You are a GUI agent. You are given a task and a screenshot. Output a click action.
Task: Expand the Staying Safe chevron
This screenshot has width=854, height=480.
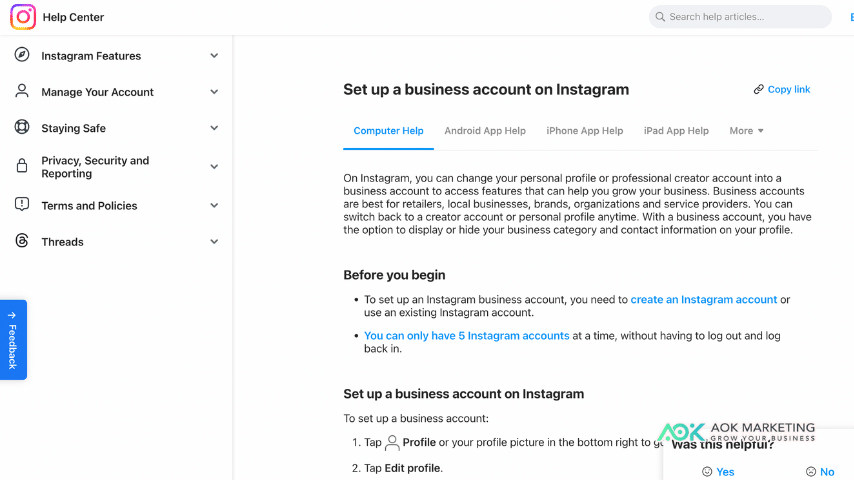coord(214,128)
